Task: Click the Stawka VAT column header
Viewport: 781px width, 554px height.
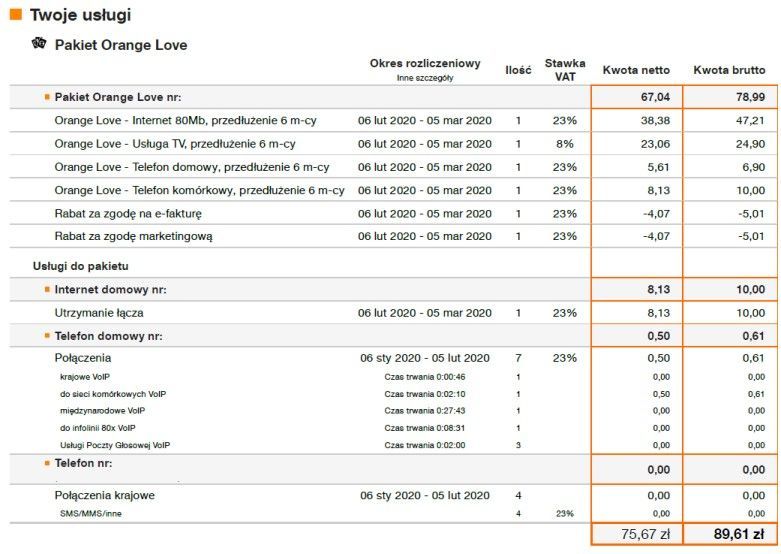Action: 565,70
